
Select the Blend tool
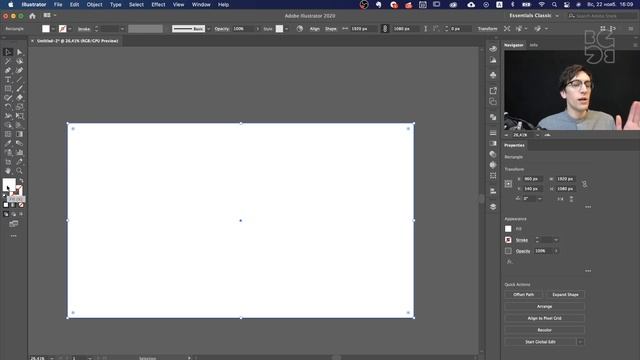pyautogui.click(x=20, y=143)
